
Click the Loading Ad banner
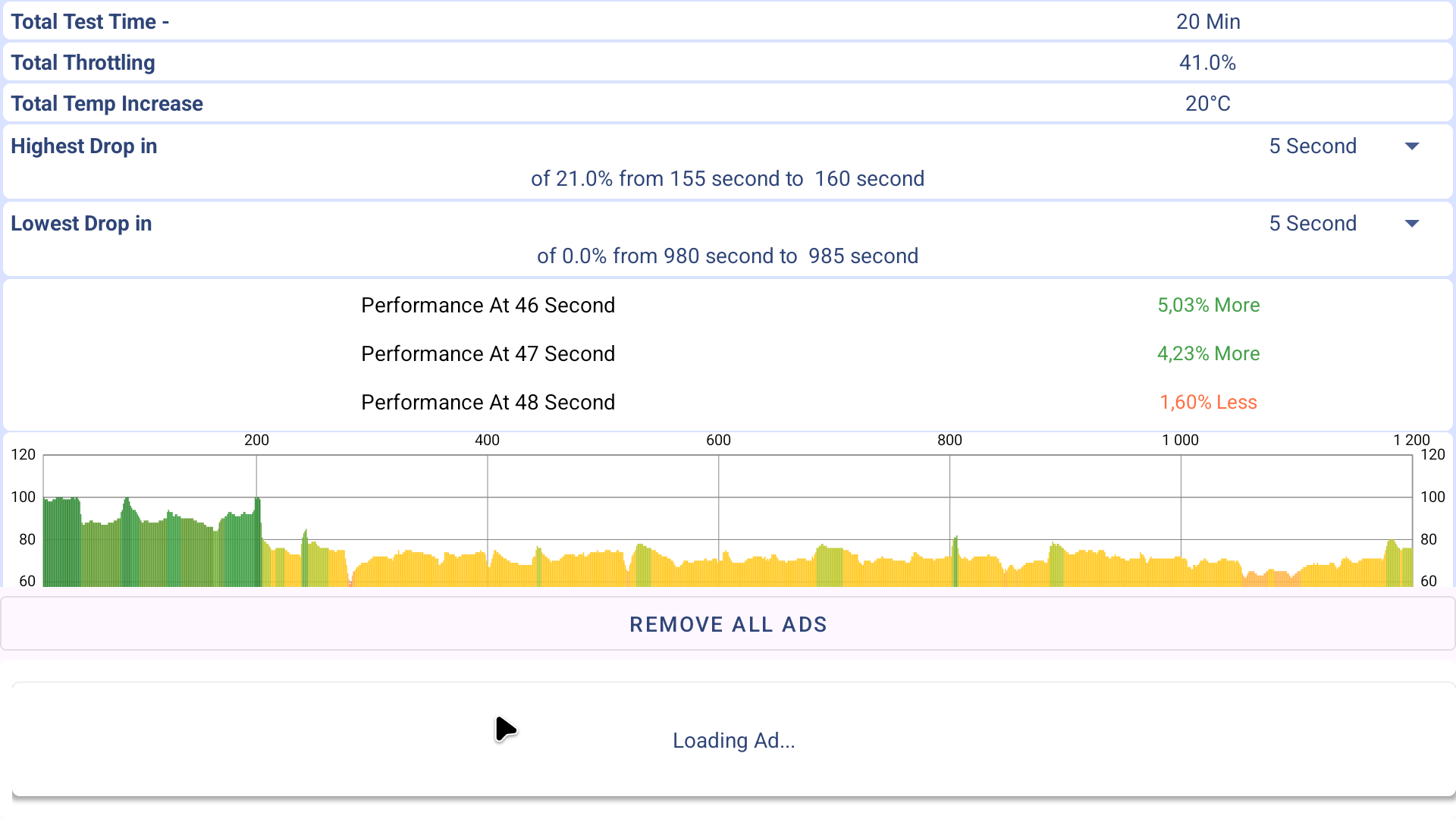tap(733, 740)
